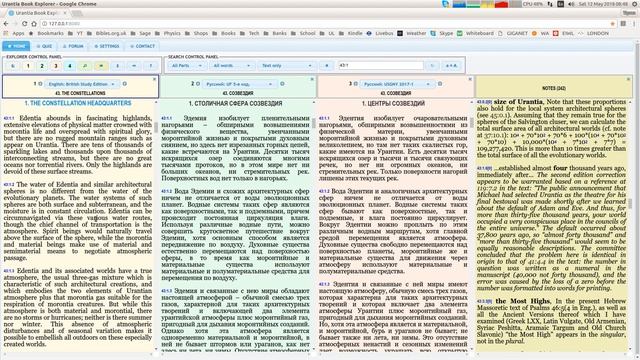Open the Skype bookmark

(x=442, y=33)
